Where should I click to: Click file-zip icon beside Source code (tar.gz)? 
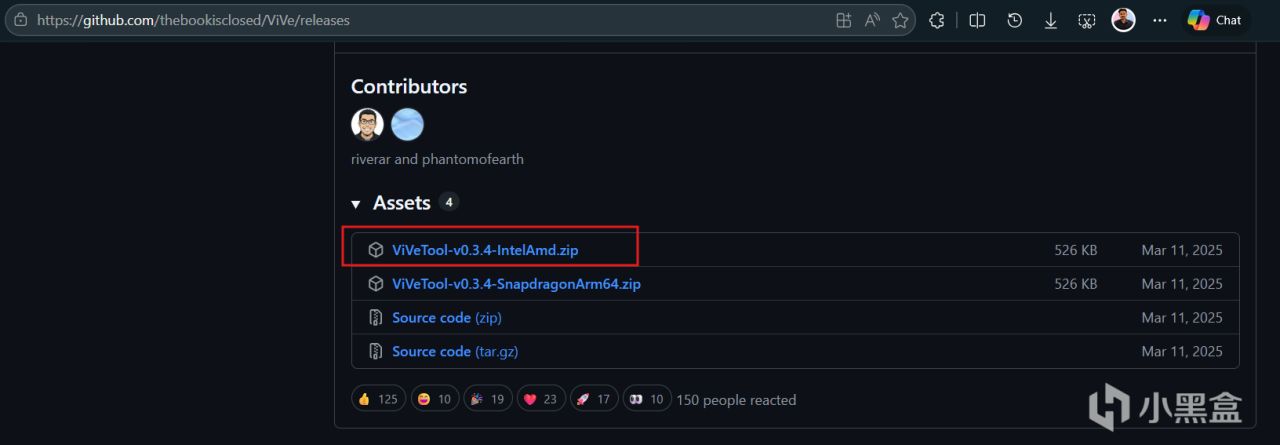376,352
